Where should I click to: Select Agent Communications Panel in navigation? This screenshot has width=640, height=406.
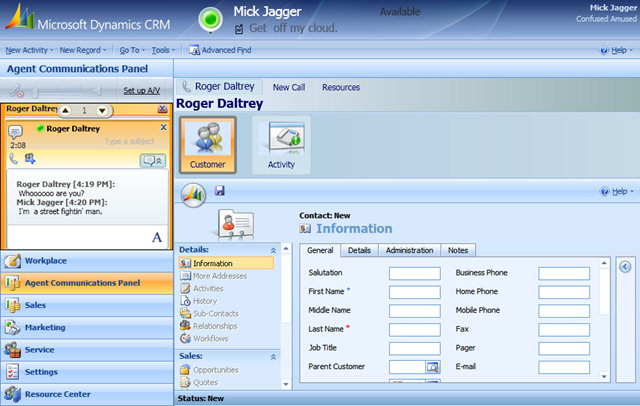click(x=87, y=283)
